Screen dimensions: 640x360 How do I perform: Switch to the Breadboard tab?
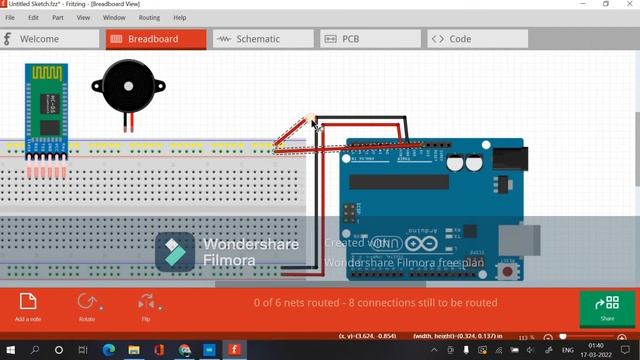pyautogui.click(x=156, y=39)
